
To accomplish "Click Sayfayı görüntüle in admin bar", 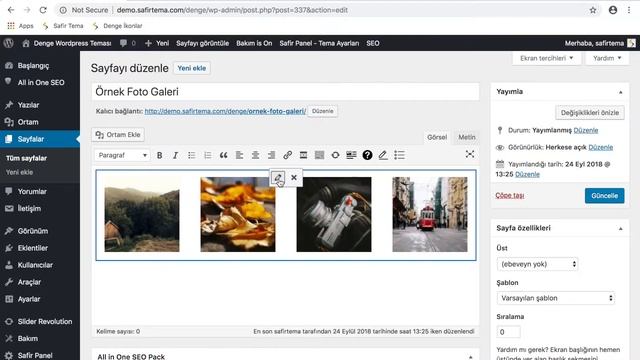I will 202,43.
